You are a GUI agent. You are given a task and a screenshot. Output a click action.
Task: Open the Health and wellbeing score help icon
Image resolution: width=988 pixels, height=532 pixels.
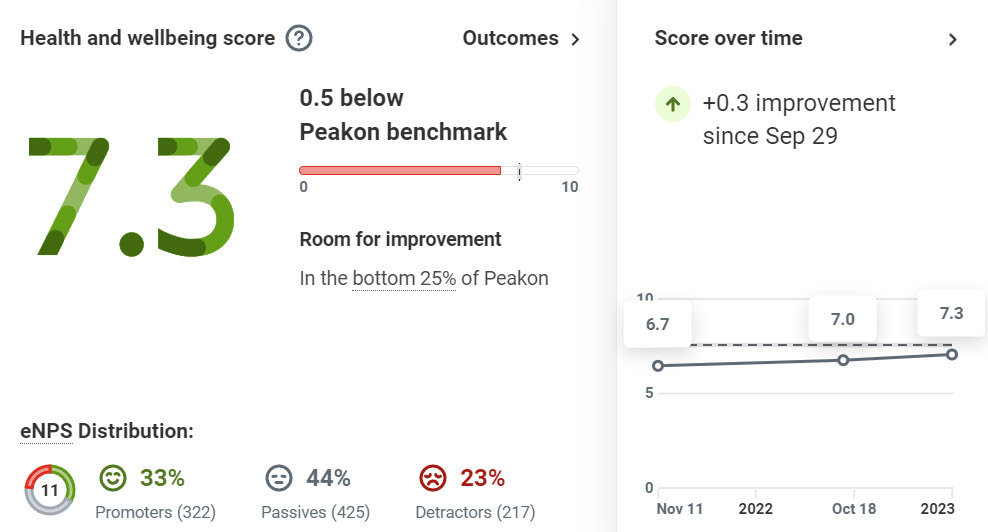click(299, 39)
